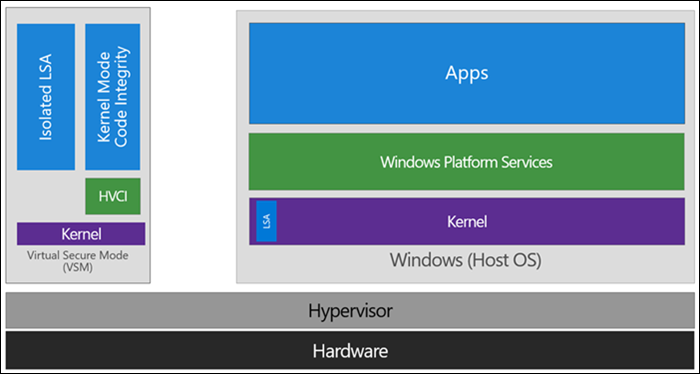Viewport: 700px width, 374px height.
Task: Click the Kernel label in Windows Host OS
Action: (x=467, y=221)
